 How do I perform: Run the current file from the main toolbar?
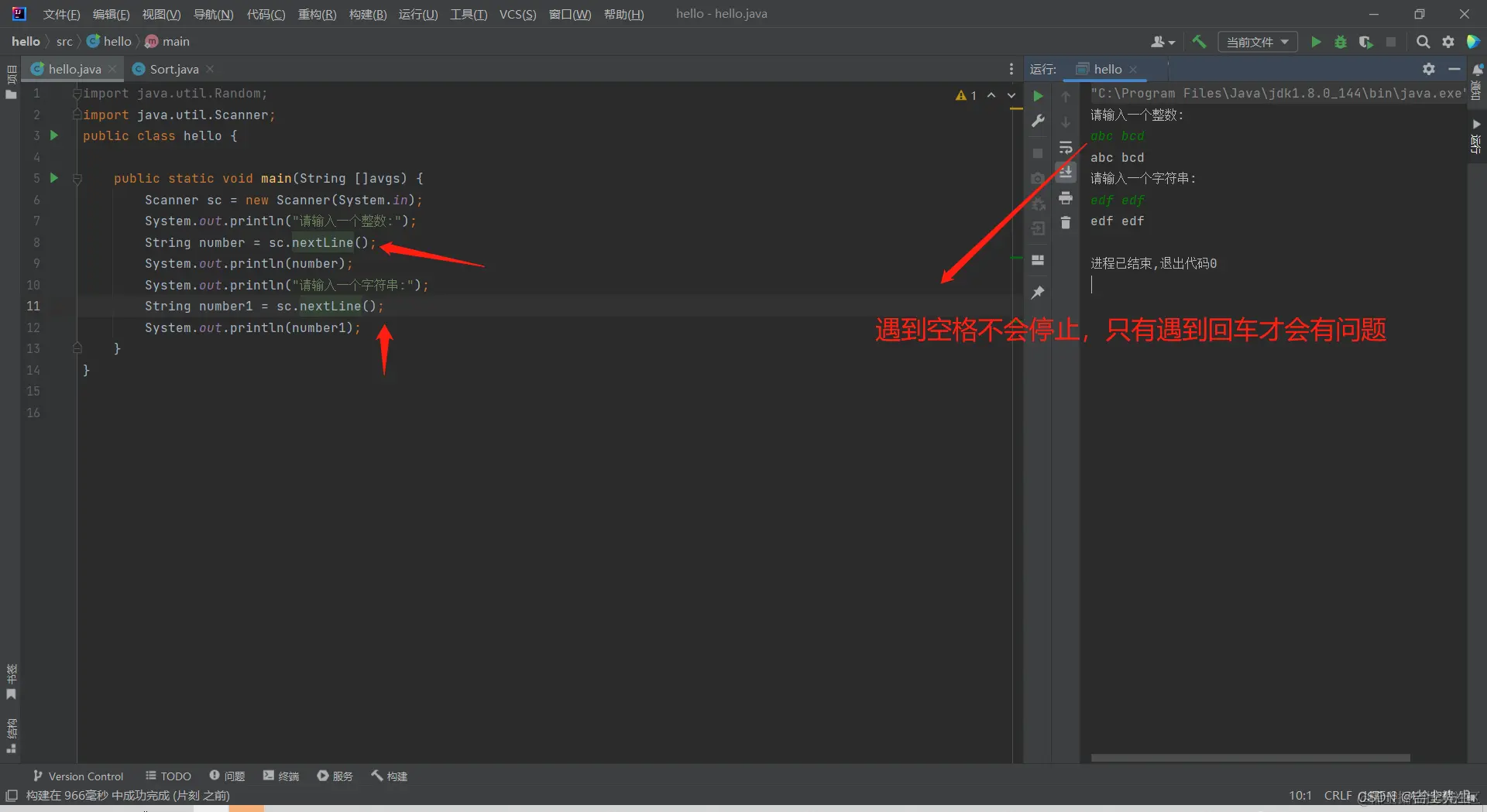pos(1316,42)
